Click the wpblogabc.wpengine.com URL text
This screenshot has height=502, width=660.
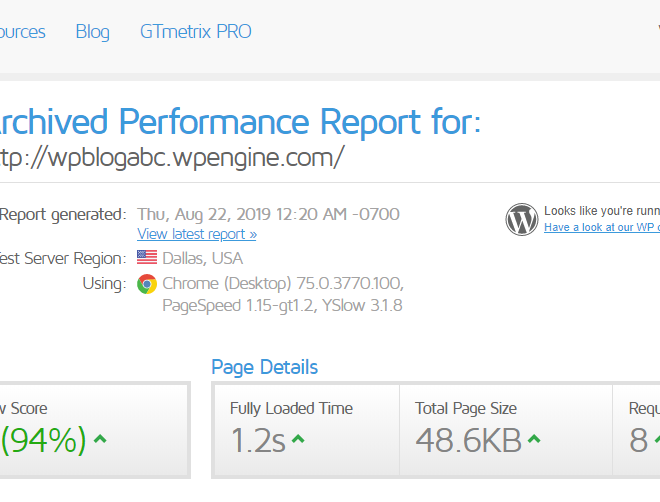[172, 158]
